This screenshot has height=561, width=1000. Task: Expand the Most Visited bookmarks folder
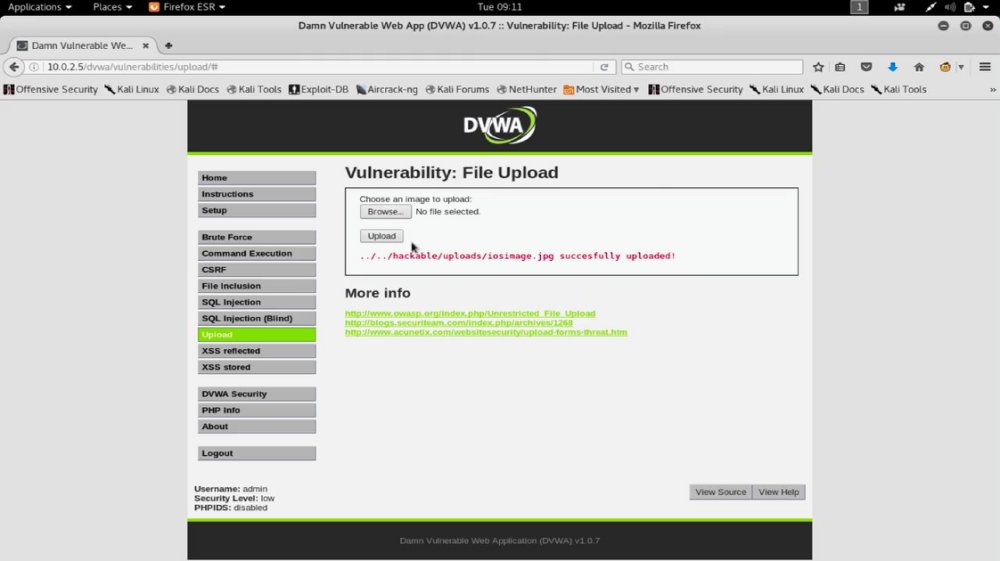pyautogui.click(x=601, y=89)
